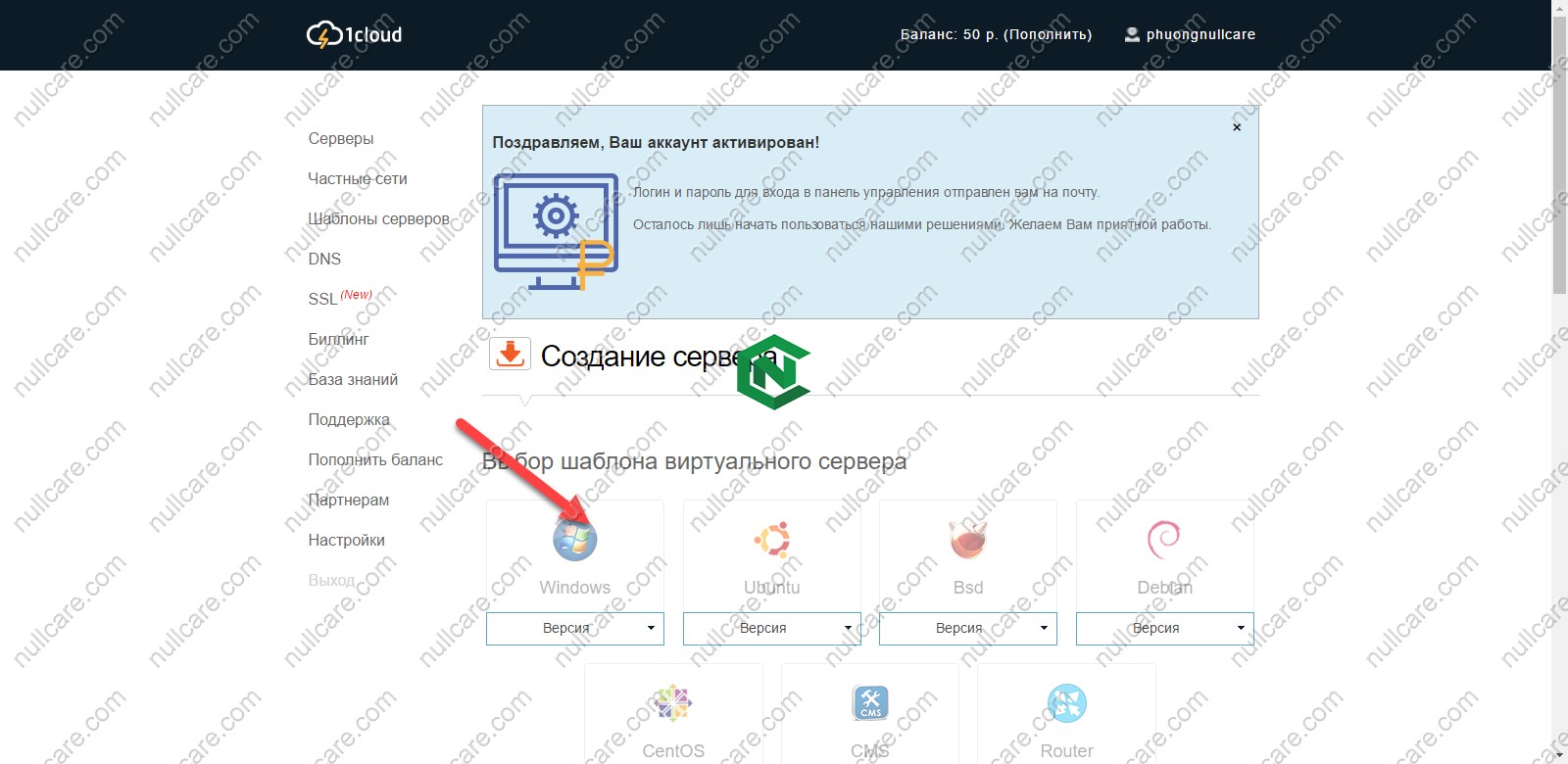The image size is (1568, 764).
Task: Select the Debian swirl icon
Action: coord(1164,540)
